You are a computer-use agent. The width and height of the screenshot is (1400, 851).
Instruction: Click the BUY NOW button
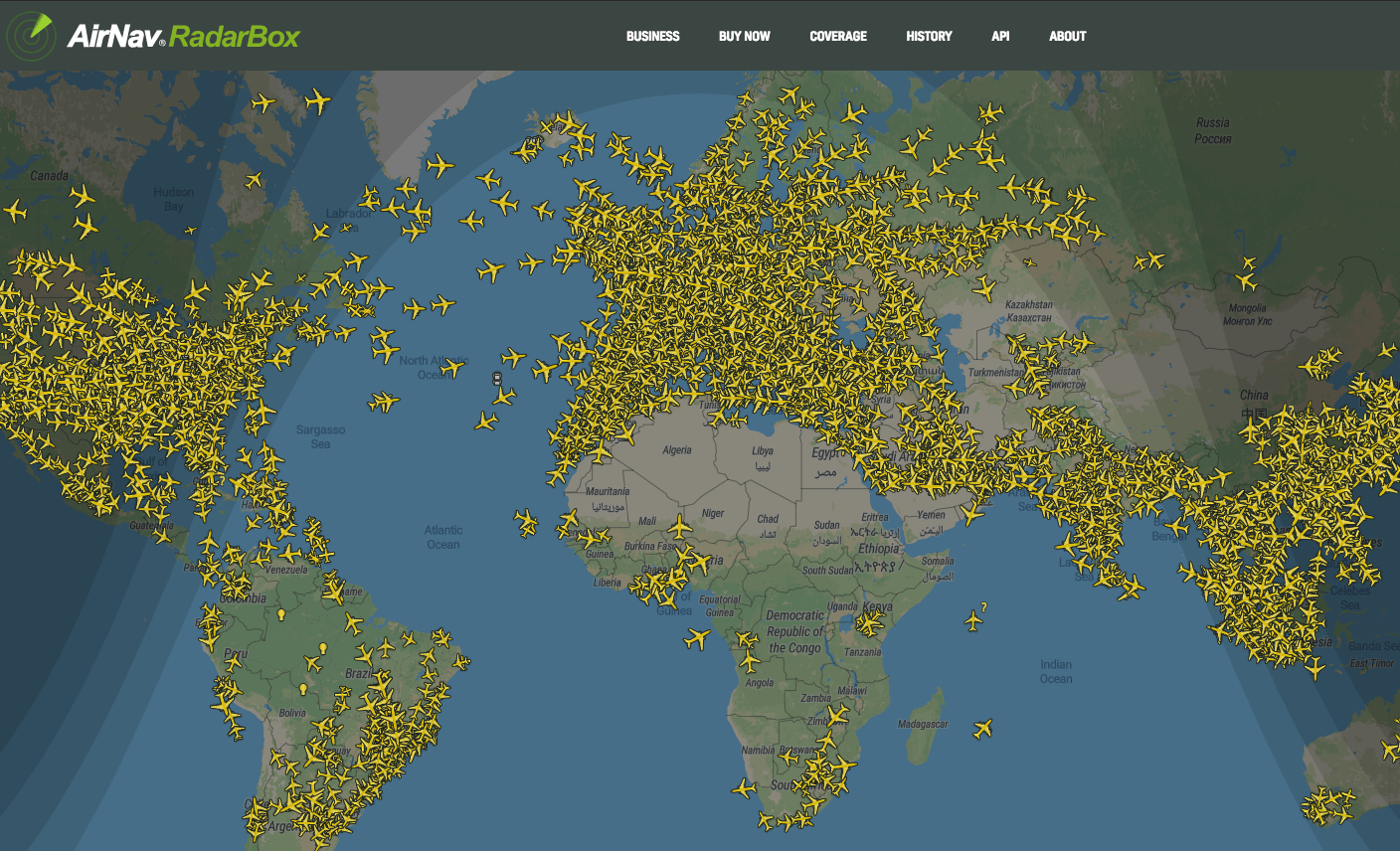pyautogui.click(x=743, y=36)
